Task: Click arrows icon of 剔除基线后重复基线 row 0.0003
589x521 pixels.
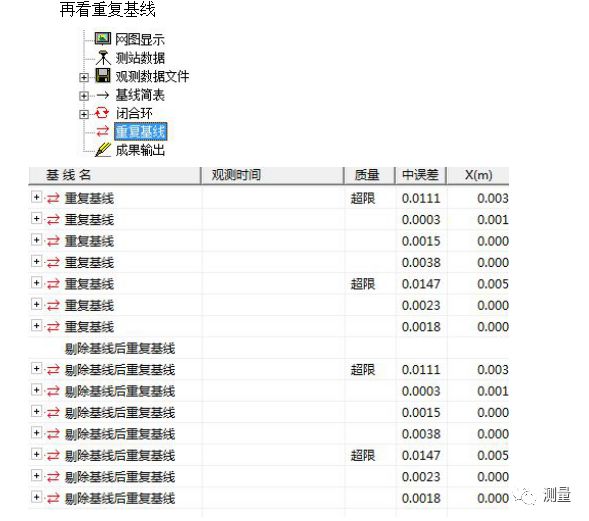Action: point(53,391)
